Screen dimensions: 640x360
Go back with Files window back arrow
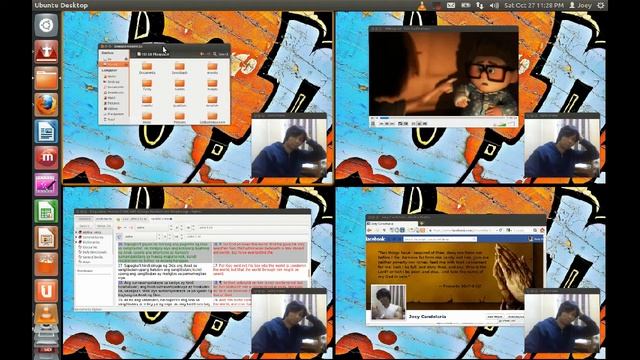(202, 54)
